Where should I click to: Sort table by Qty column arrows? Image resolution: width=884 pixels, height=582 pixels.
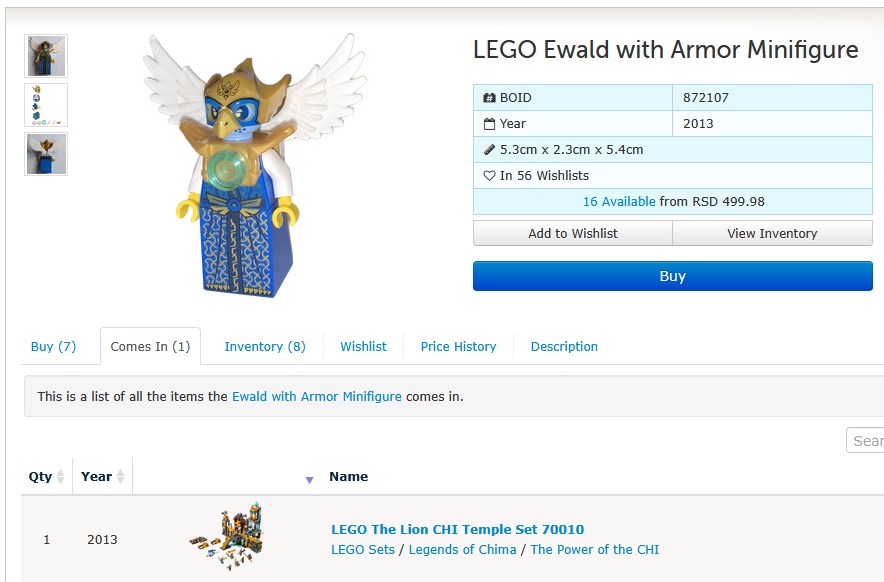pos(60,477)
